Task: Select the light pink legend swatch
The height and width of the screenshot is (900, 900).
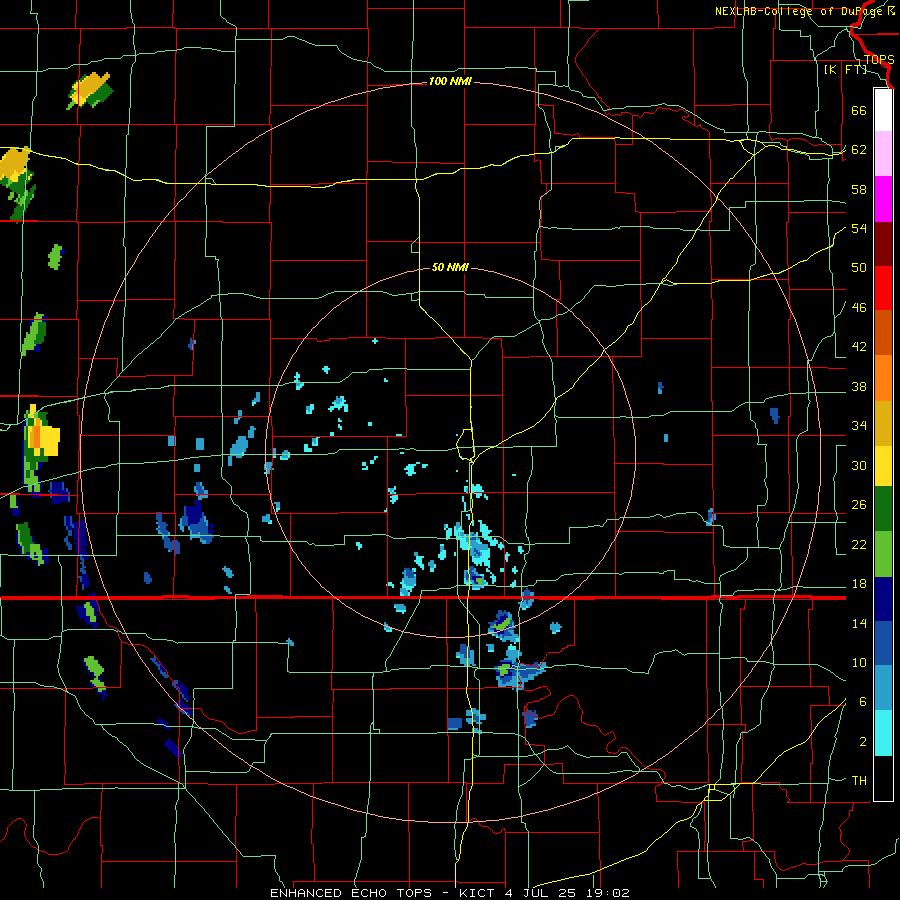Action: [x=883, y=153]
